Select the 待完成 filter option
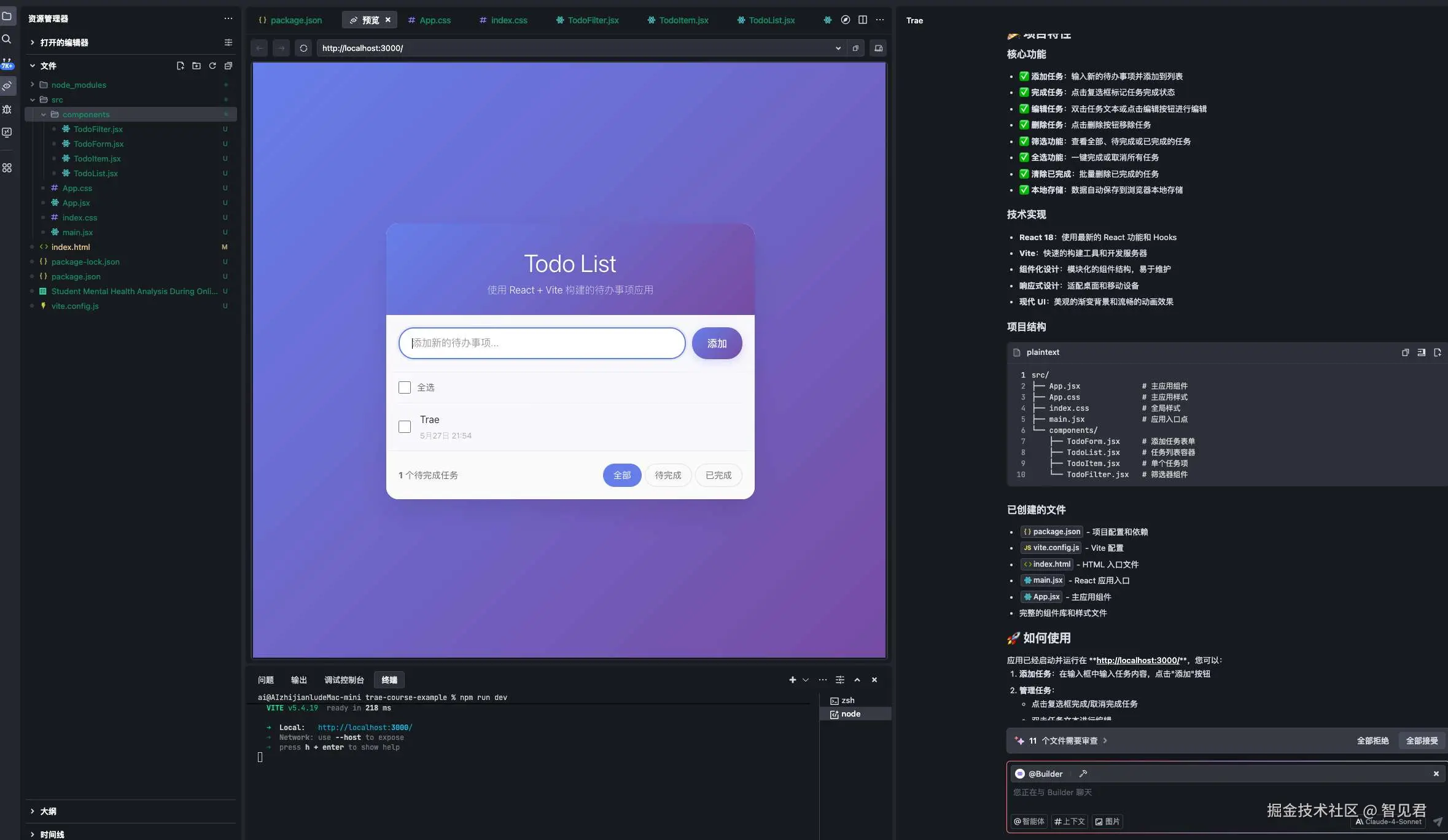The height and width of the screenshot is (840, 1448). pos(668,475)
